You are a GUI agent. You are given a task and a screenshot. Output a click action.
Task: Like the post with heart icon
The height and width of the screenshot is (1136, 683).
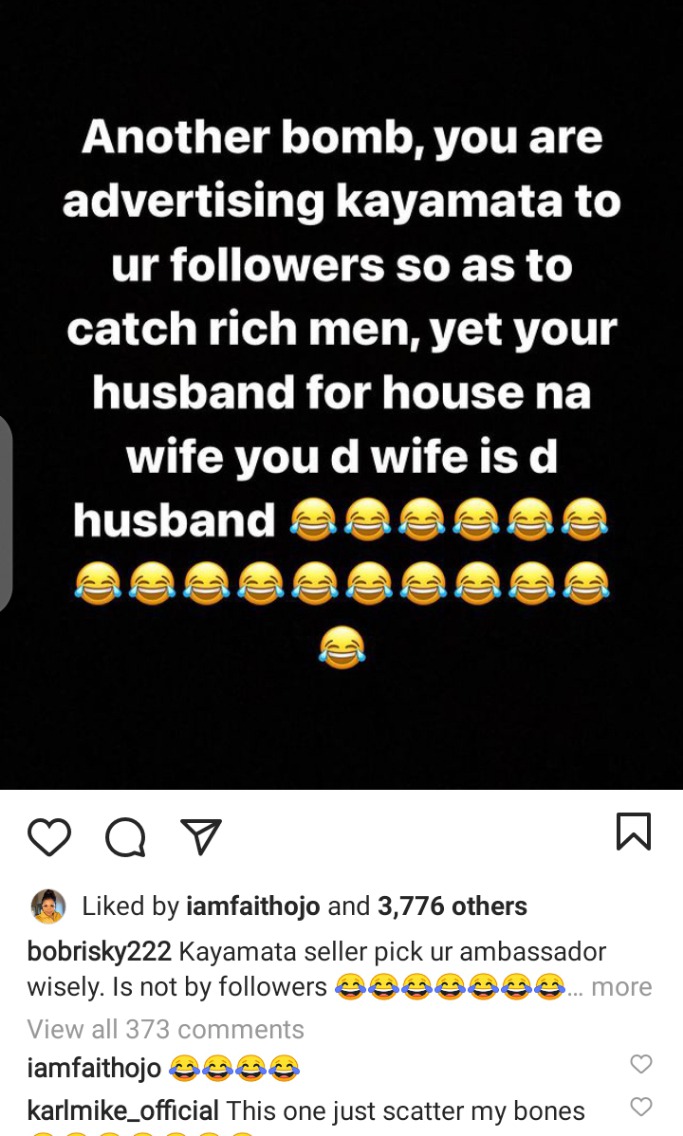click(49, 837)
